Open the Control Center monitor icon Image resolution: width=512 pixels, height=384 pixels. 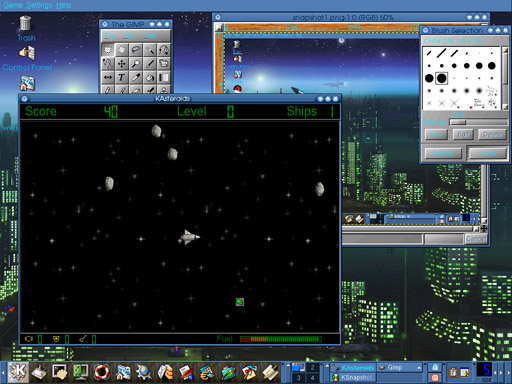tap(81, 372)
